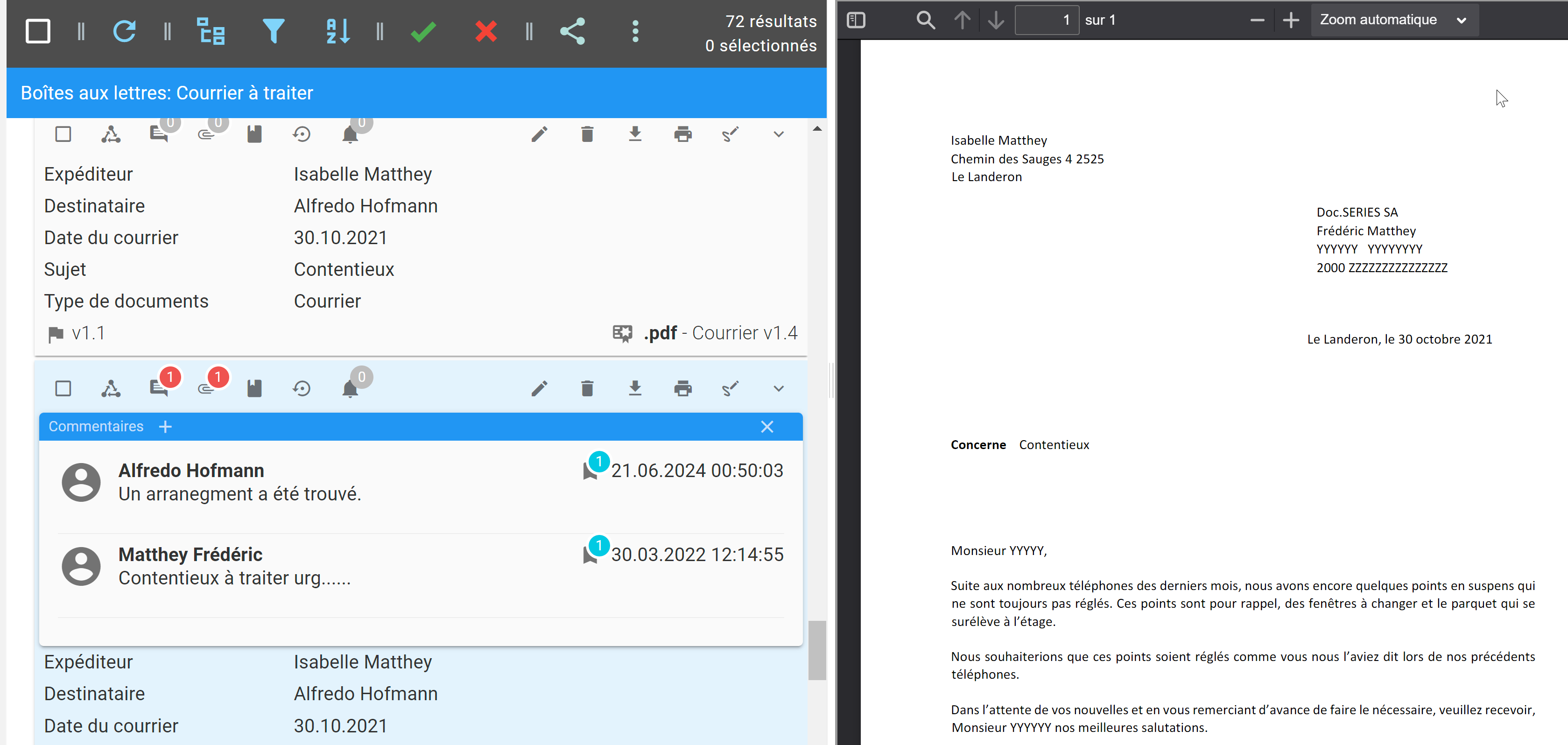Click the page number input field
Screen dimensions: 1568x745
[x=1047, y=20]
